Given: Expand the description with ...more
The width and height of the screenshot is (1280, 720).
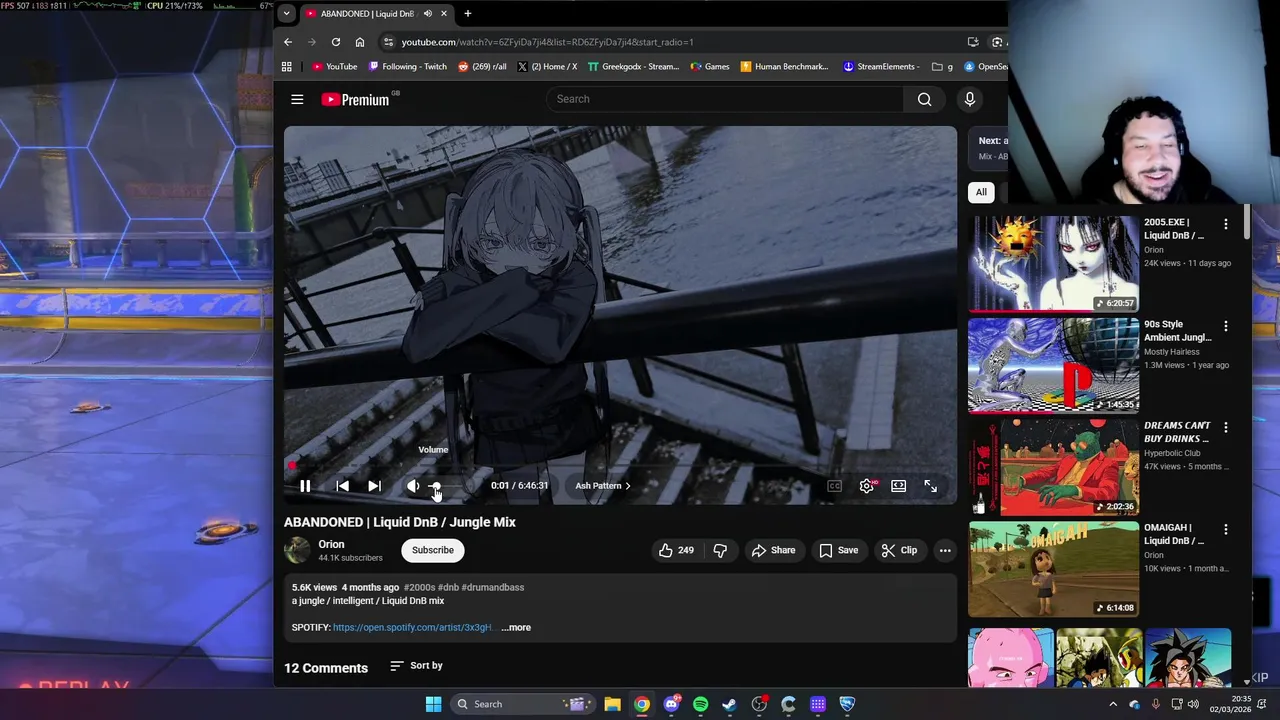Looking at the screenshot, I should pos(516,628).
